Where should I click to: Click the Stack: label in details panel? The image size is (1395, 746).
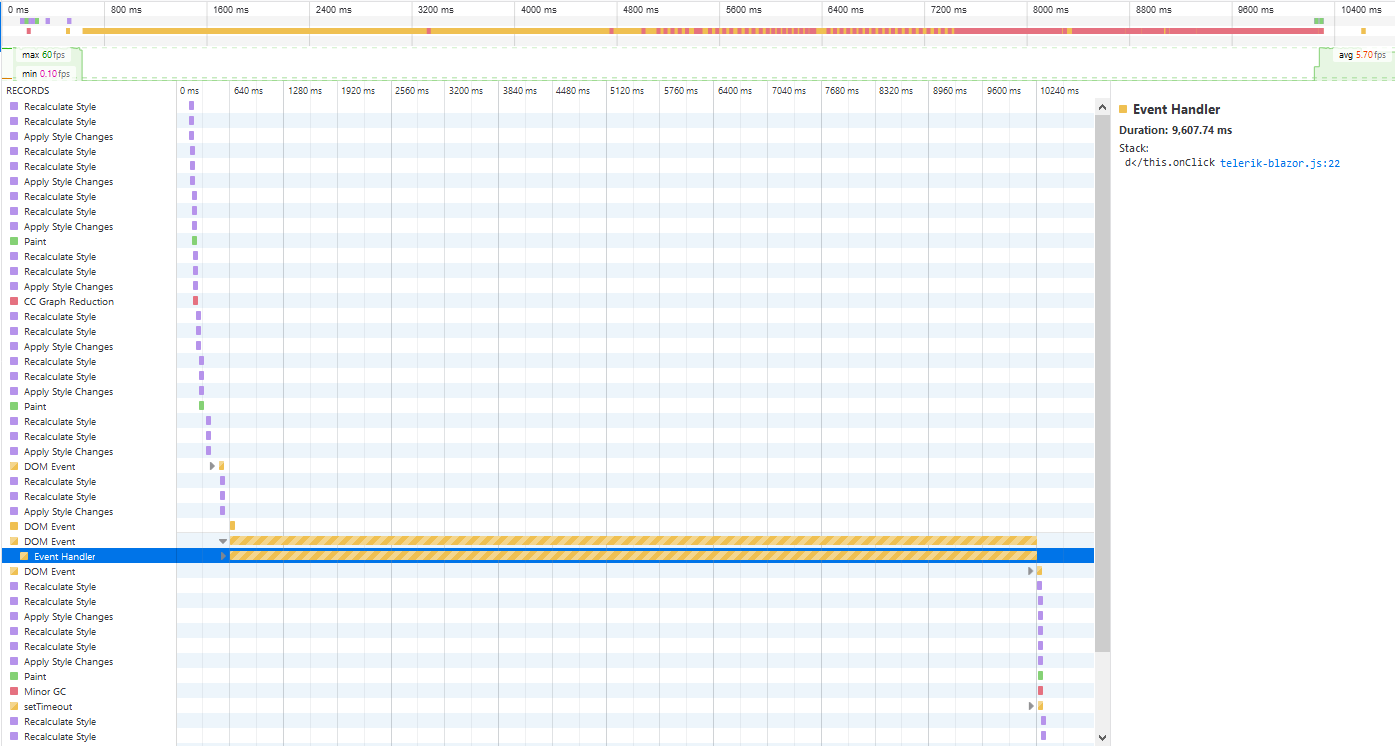(x=1134, y=148)
